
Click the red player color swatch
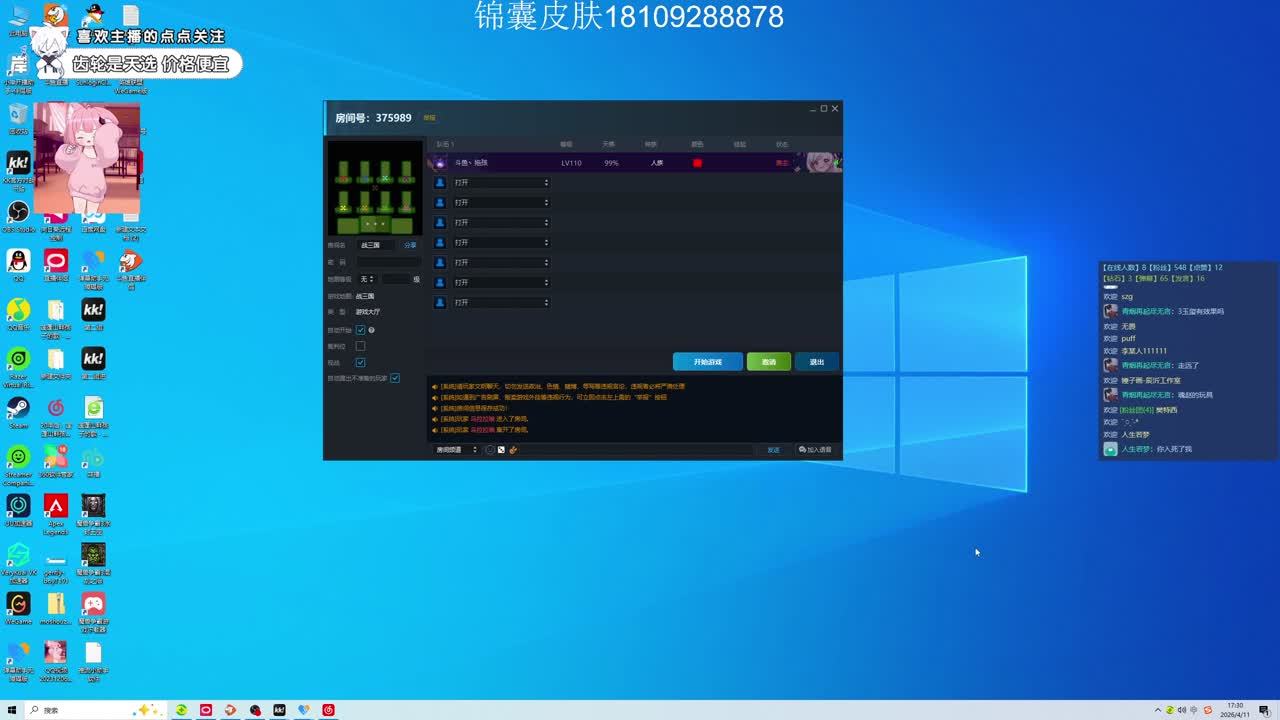click(x=697, y=163)
